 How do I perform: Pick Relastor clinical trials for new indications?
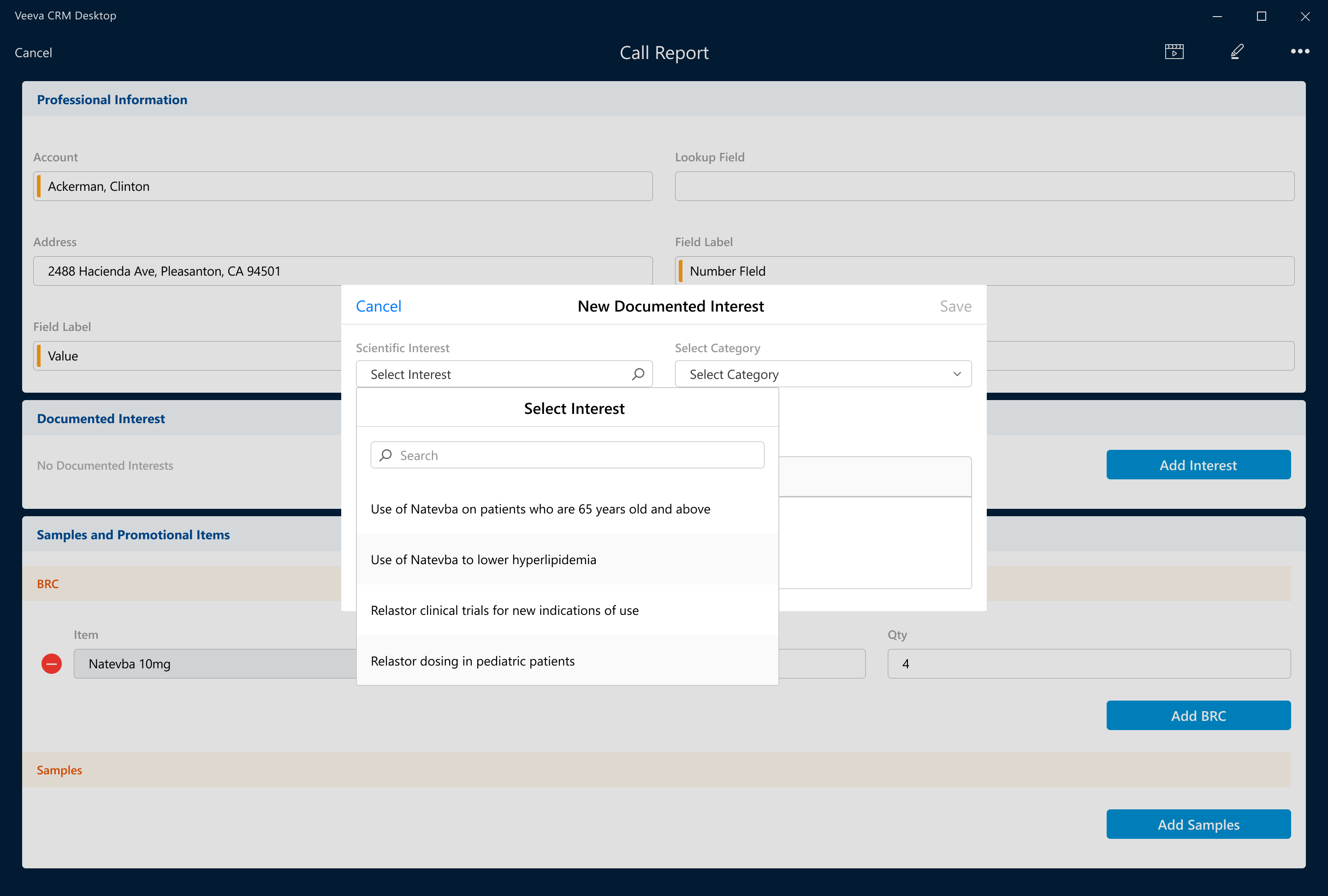(504, 610)
